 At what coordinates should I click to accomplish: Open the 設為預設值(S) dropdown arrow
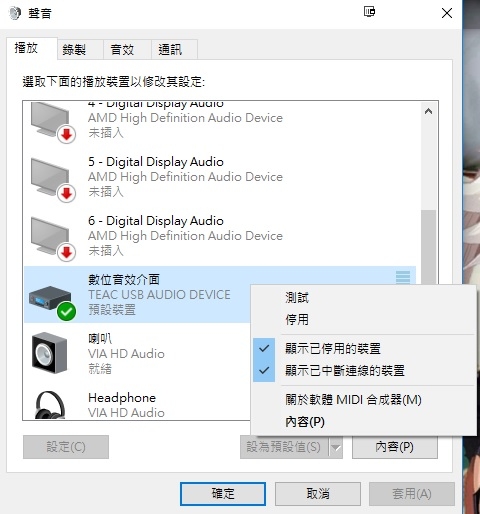tap(336, 447)
